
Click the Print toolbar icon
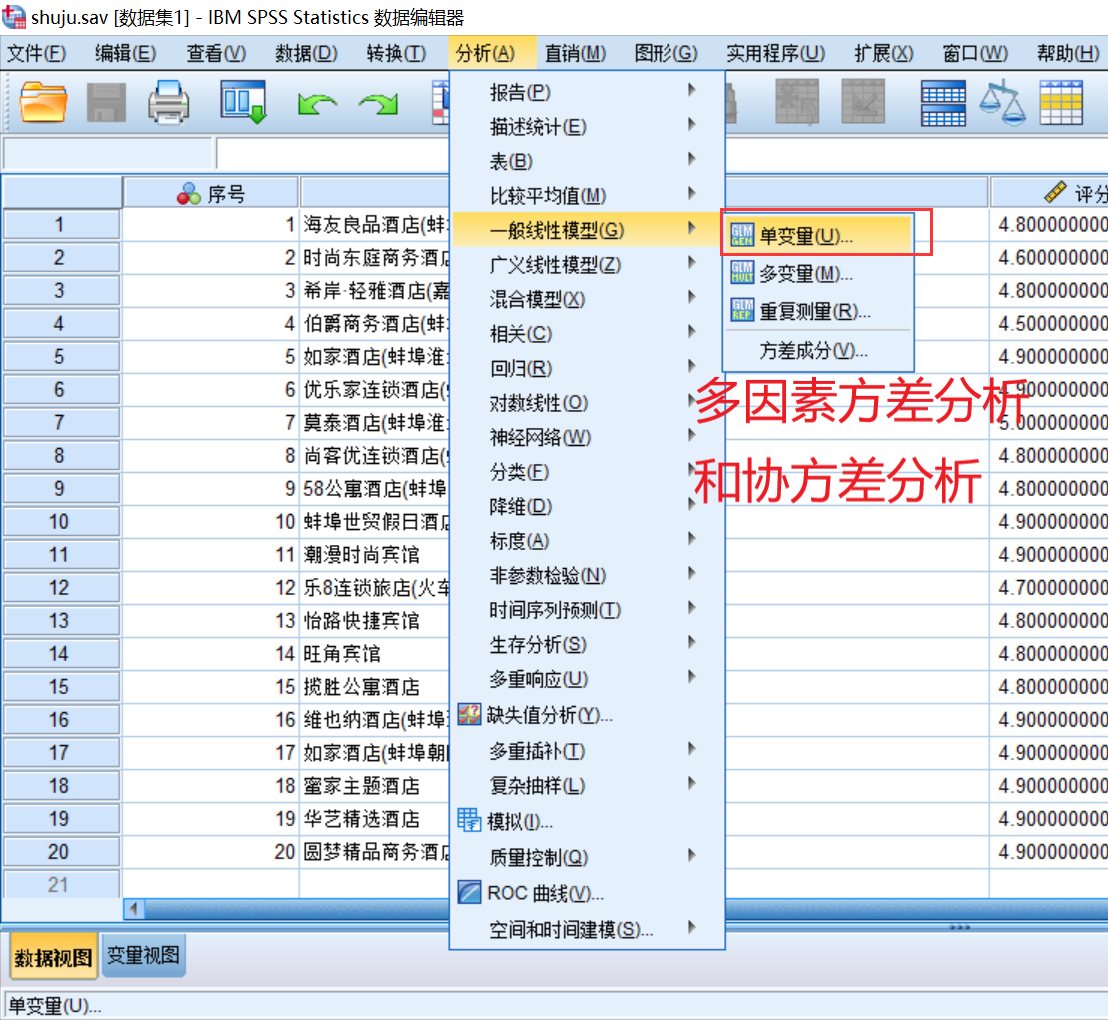coord(168,102)
